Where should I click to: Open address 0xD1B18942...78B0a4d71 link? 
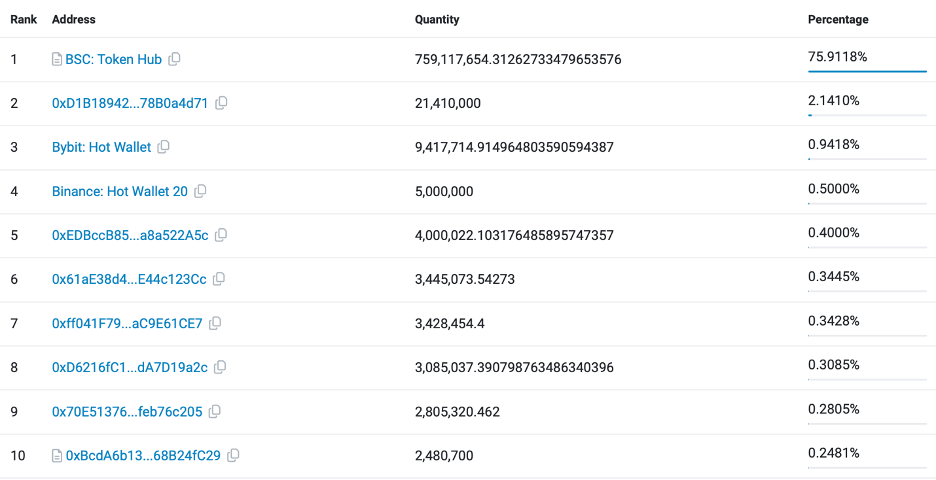point(130,103)
